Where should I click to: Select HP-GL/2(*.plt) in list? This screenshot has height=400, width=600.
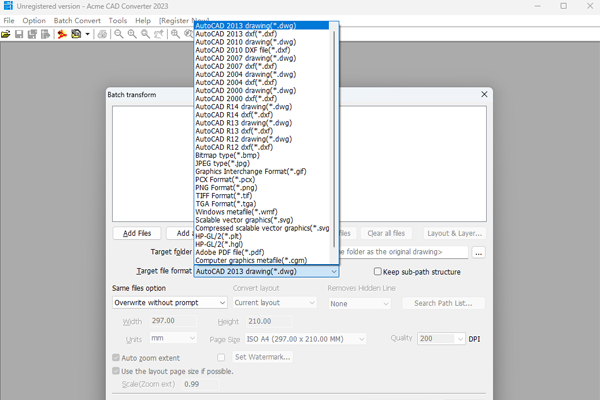(x=262, y=236)
